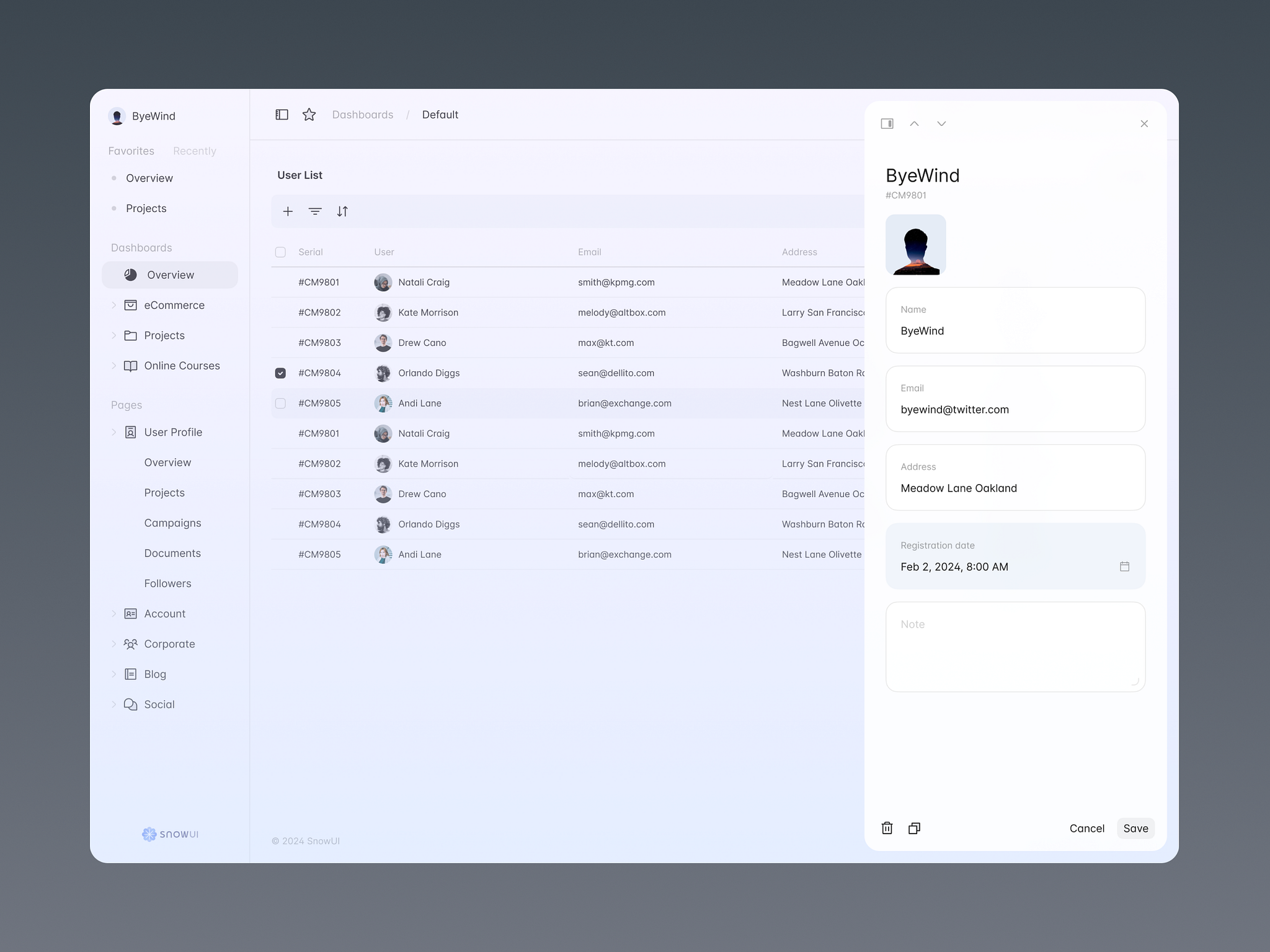Toggle the sidebar panel icon
The image size is (1270, 952).
[x=282, y=115]
